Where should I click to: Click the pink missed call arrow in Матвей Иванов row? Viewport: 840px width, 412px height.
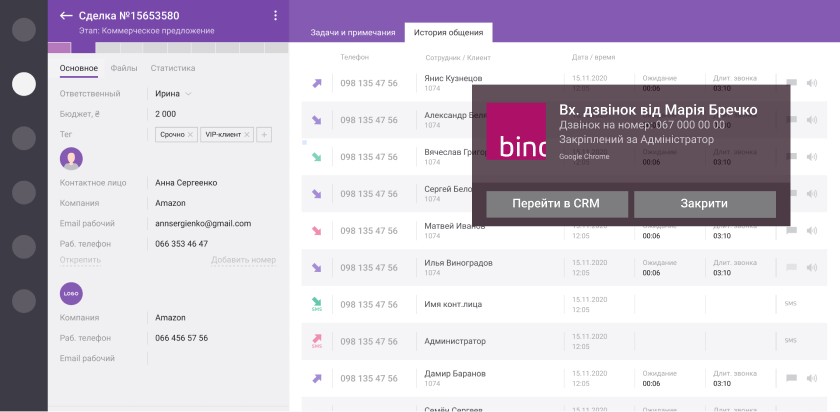[317, 231]
